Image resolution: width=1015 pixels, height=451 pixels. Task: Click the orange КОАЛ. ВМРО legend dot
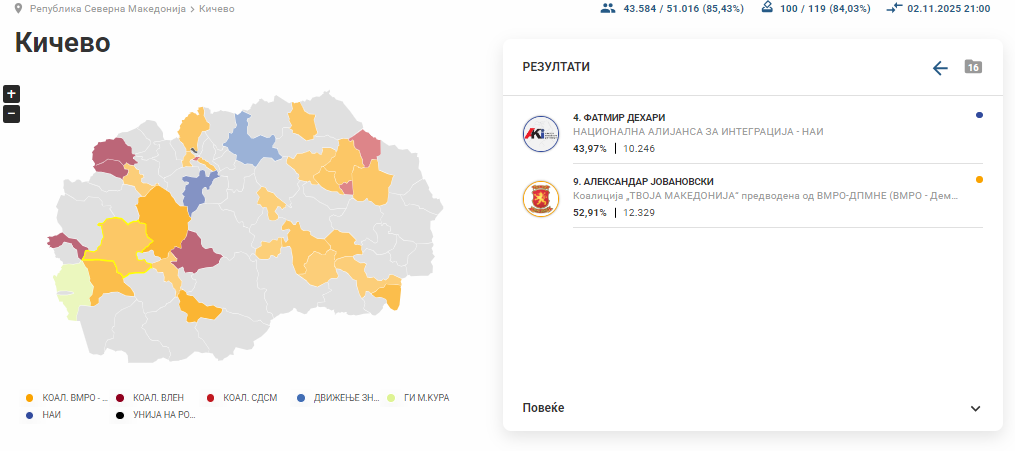click(30, 398)
